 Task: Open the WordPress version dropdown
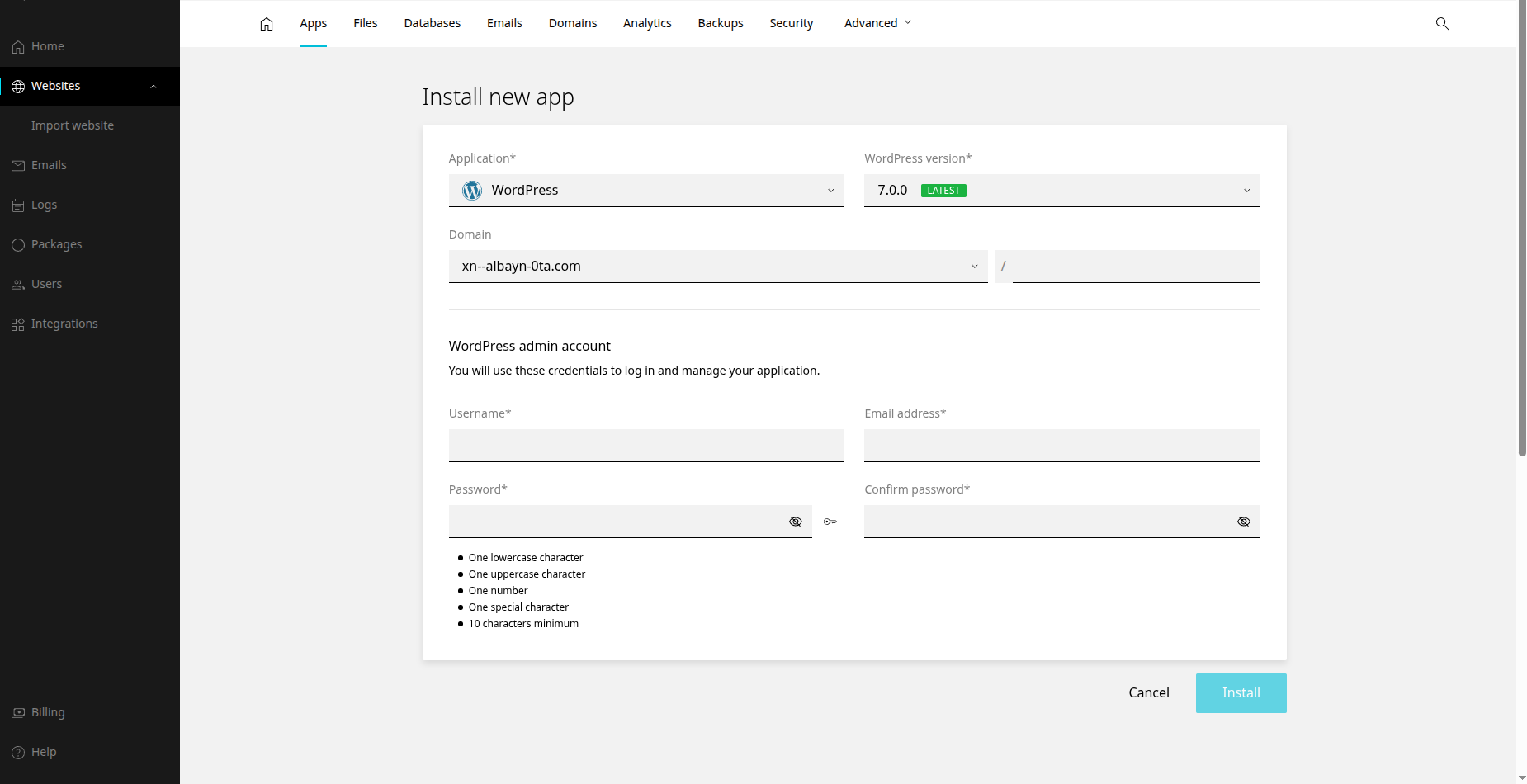click(1062, 191)
